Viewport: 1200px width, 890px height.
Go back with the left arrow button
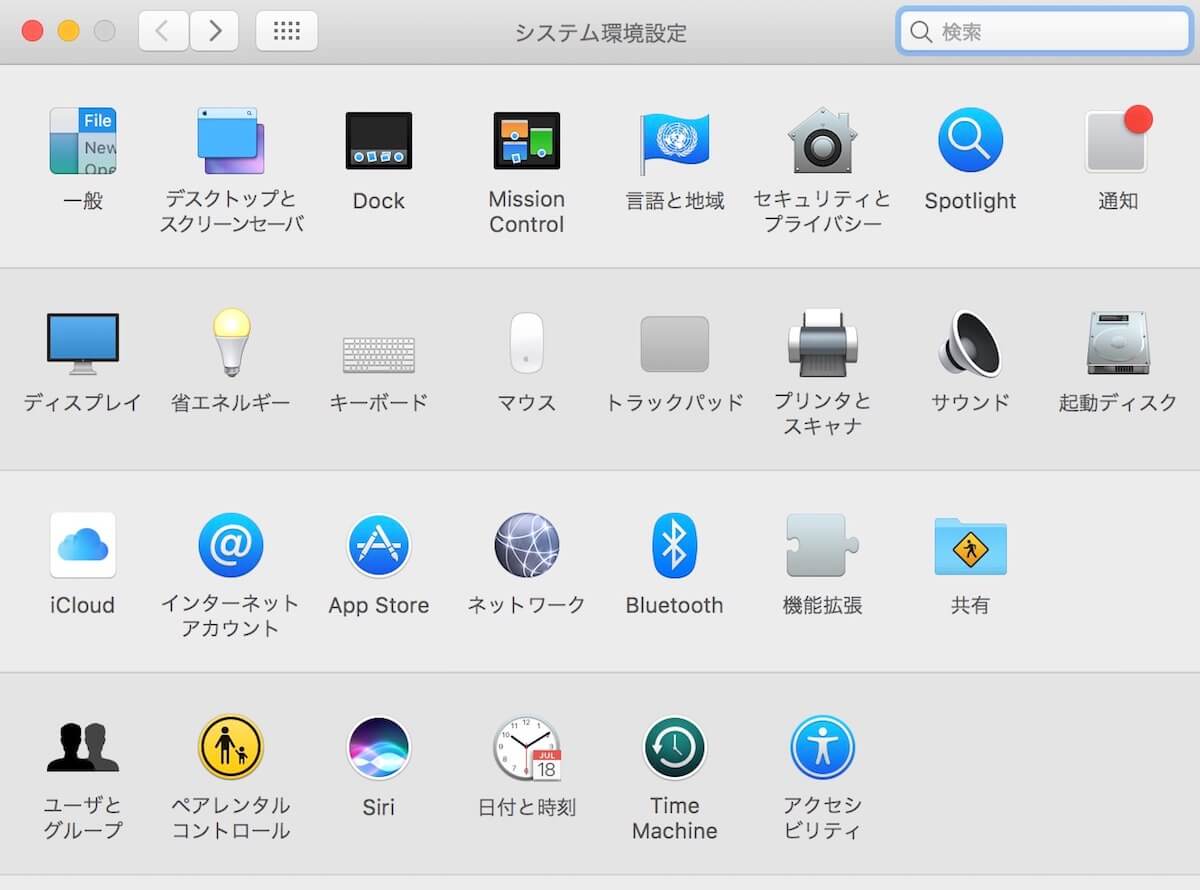(163, 31)
